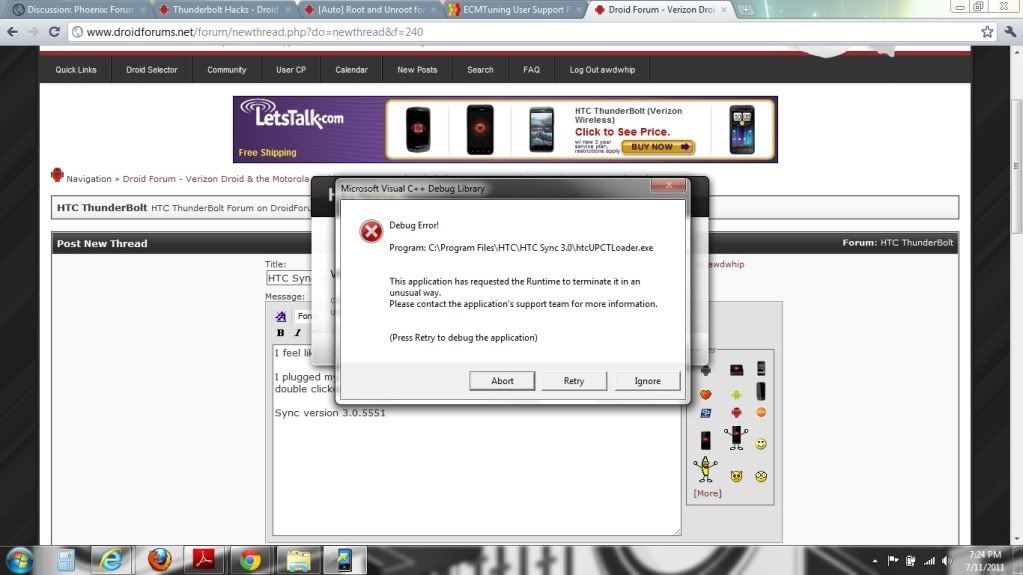This screenshot has height=575, width=1023.
Task: Click the awdwhip username link
Action: coord(725,264)
